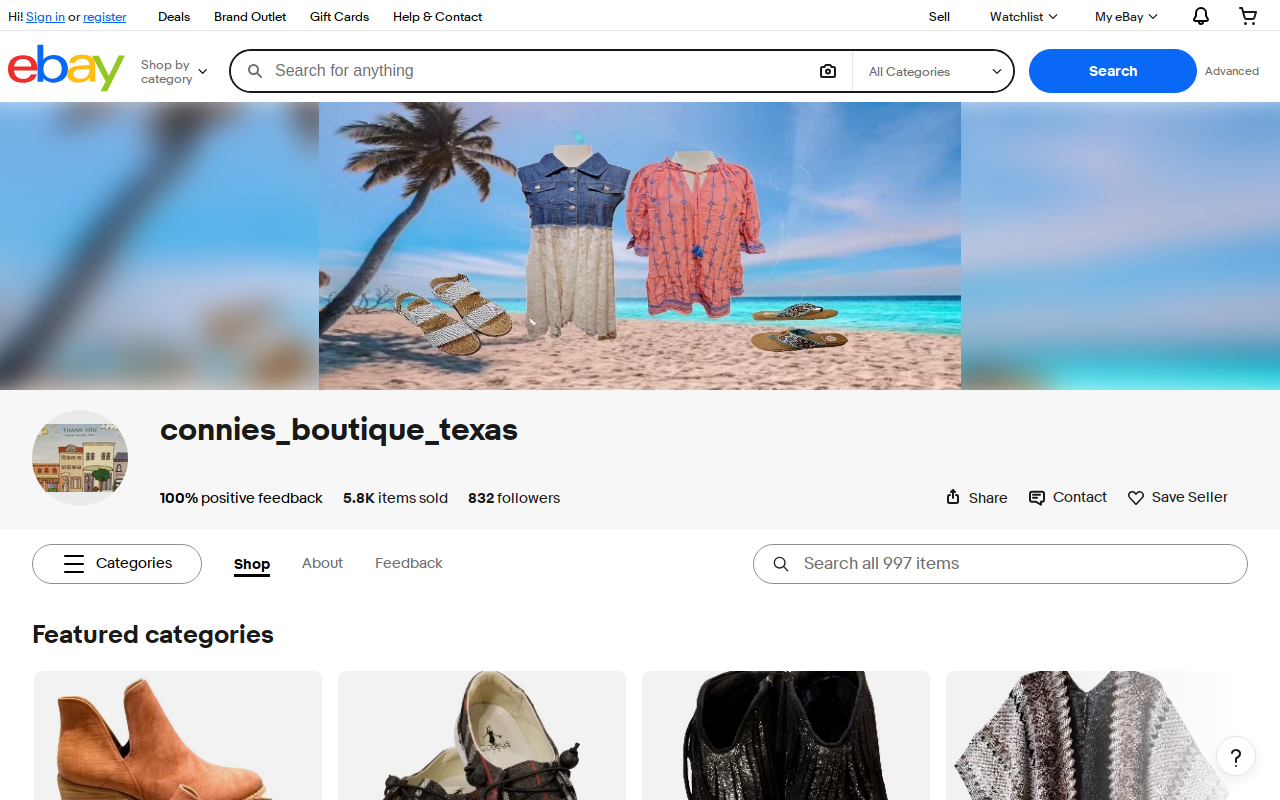Open the shopping cart icon
Viewport: 1280px width, 800px height.
pos(1248,16)
